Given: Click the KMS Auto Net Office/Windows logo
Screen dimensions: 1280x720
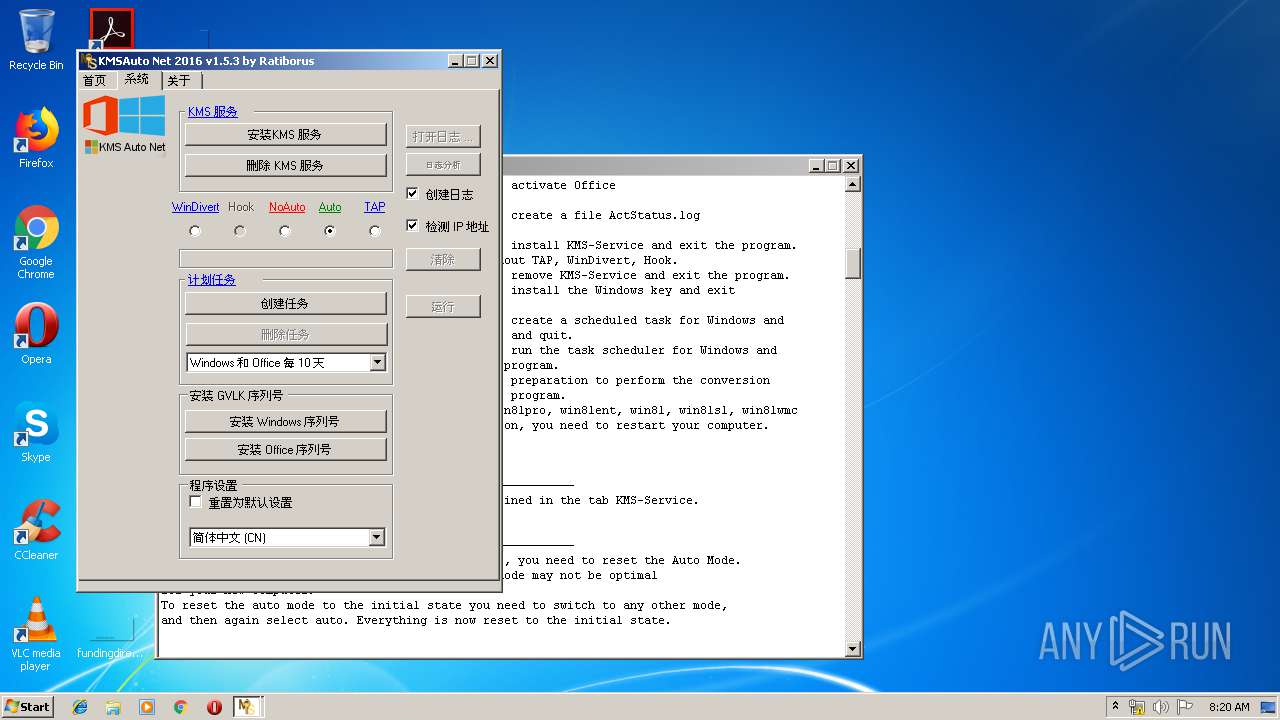Looking at the screenshot, I should 124,123.
